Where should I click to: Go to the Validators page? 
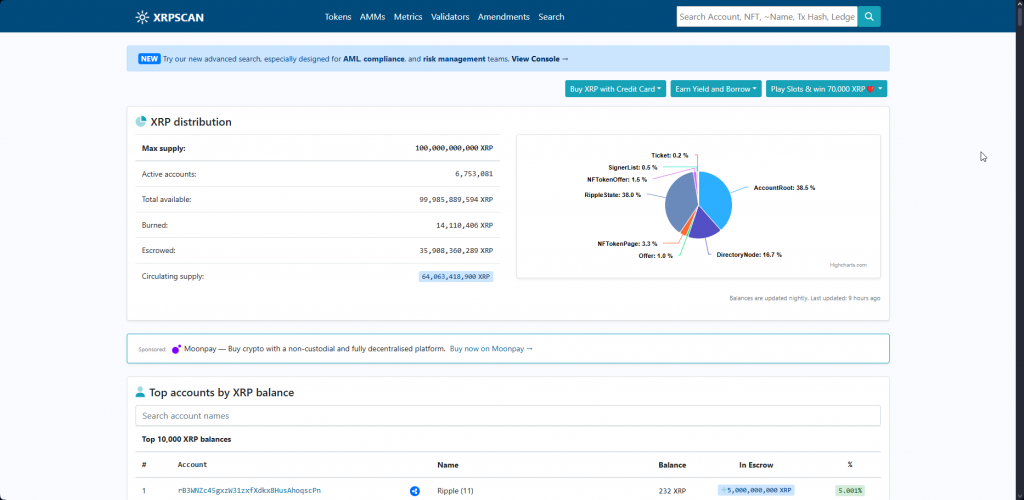(449, 17)
